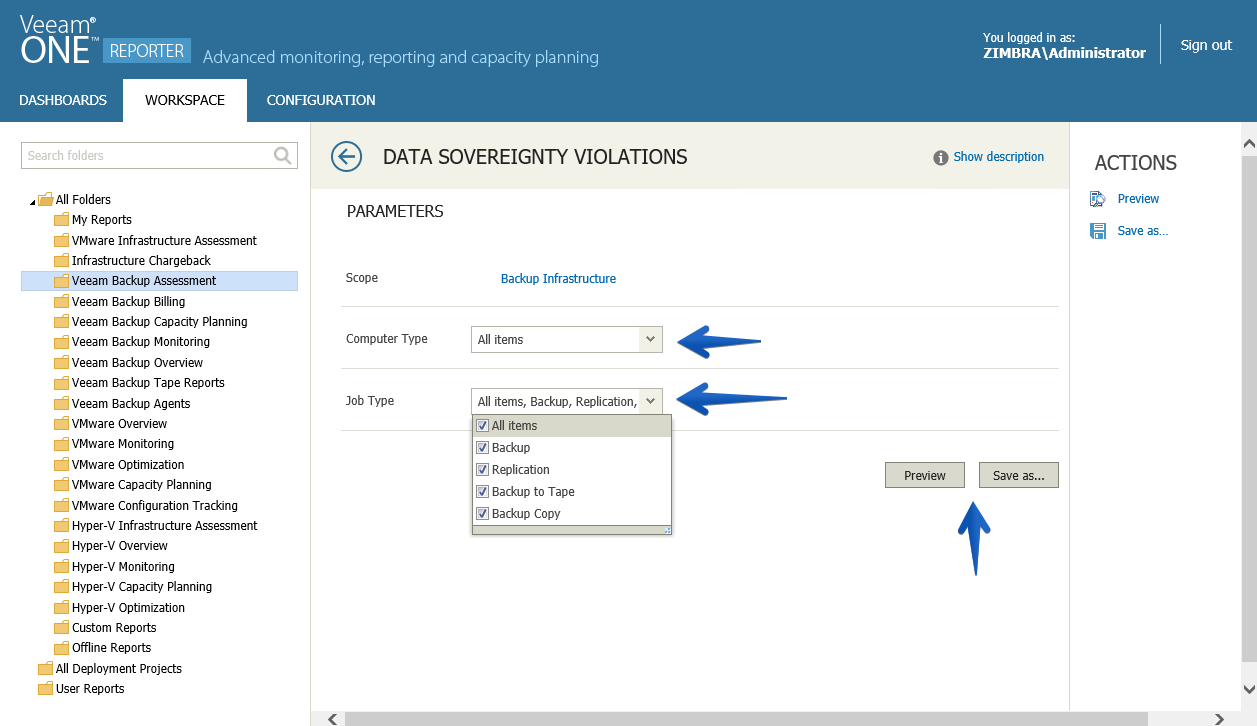The image size is (1257, 726).
Task: Click the back arrow circle icon
Action: [346, 157]
